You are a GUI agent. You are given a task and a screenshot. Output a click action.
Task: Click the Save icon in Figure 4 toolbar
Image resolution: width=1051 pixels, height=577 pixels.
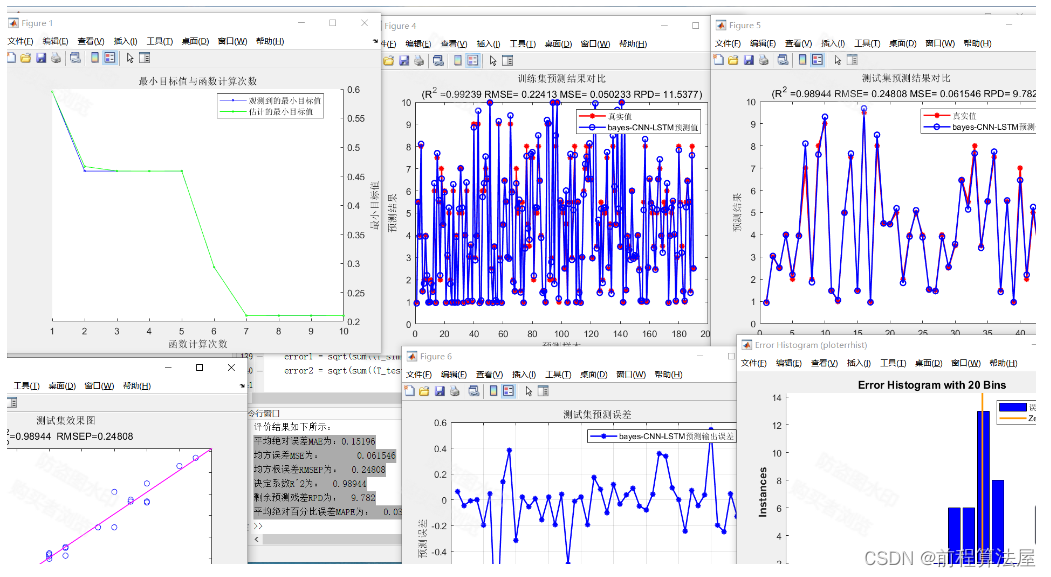[x=402, y=60]
